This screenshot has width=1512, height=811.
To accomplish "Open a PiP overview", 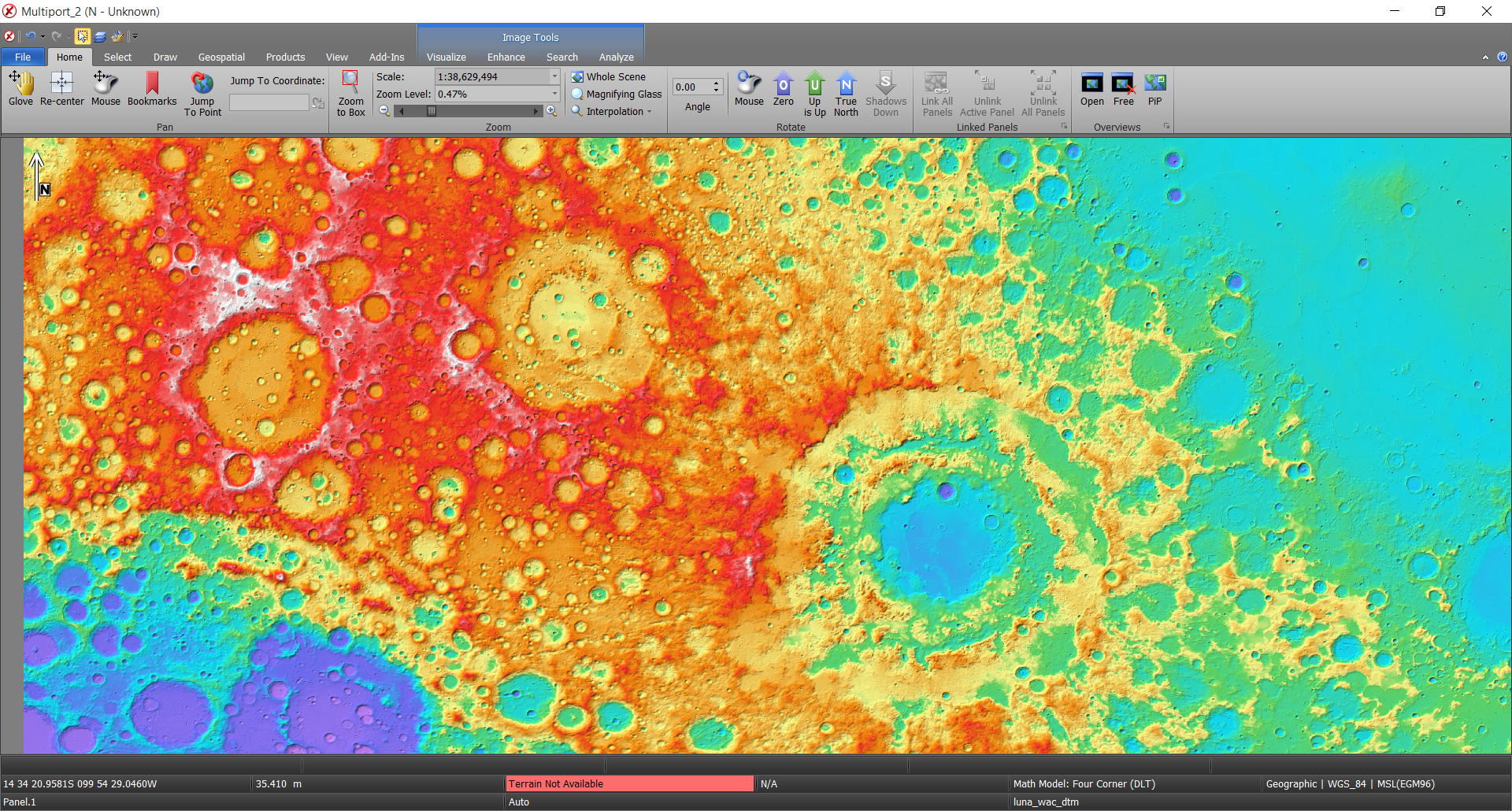I will pos(1154,88).
